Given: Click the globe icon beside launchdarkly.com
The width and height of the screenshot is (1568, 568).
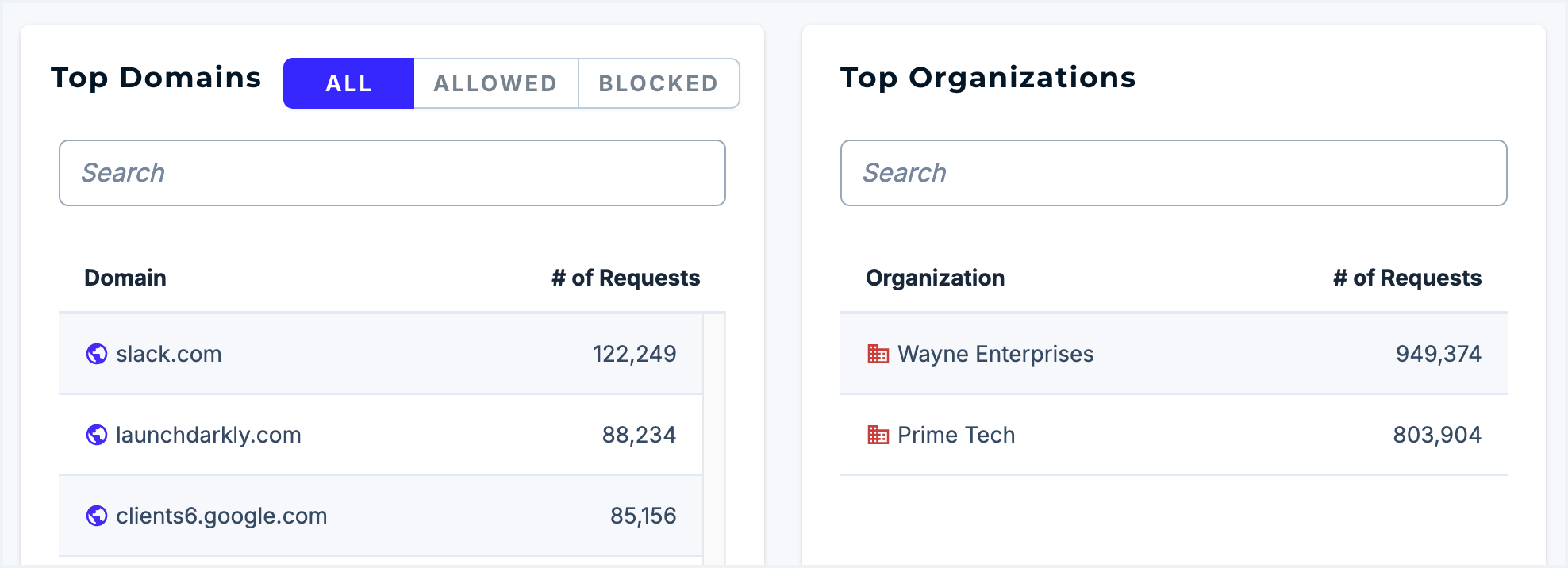Looking at the screenshot, I should click(x=97, y=435).
